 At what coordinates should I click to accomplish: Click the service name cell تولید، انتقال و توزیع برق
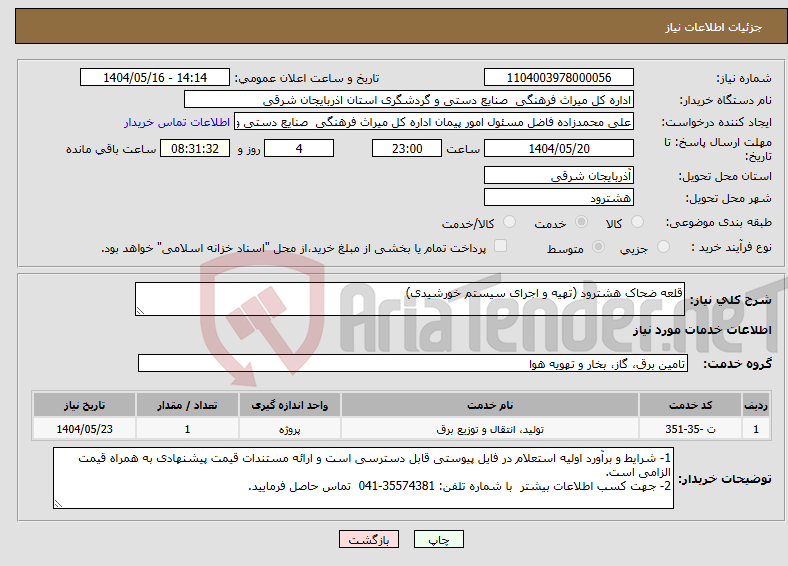(489, 429)
